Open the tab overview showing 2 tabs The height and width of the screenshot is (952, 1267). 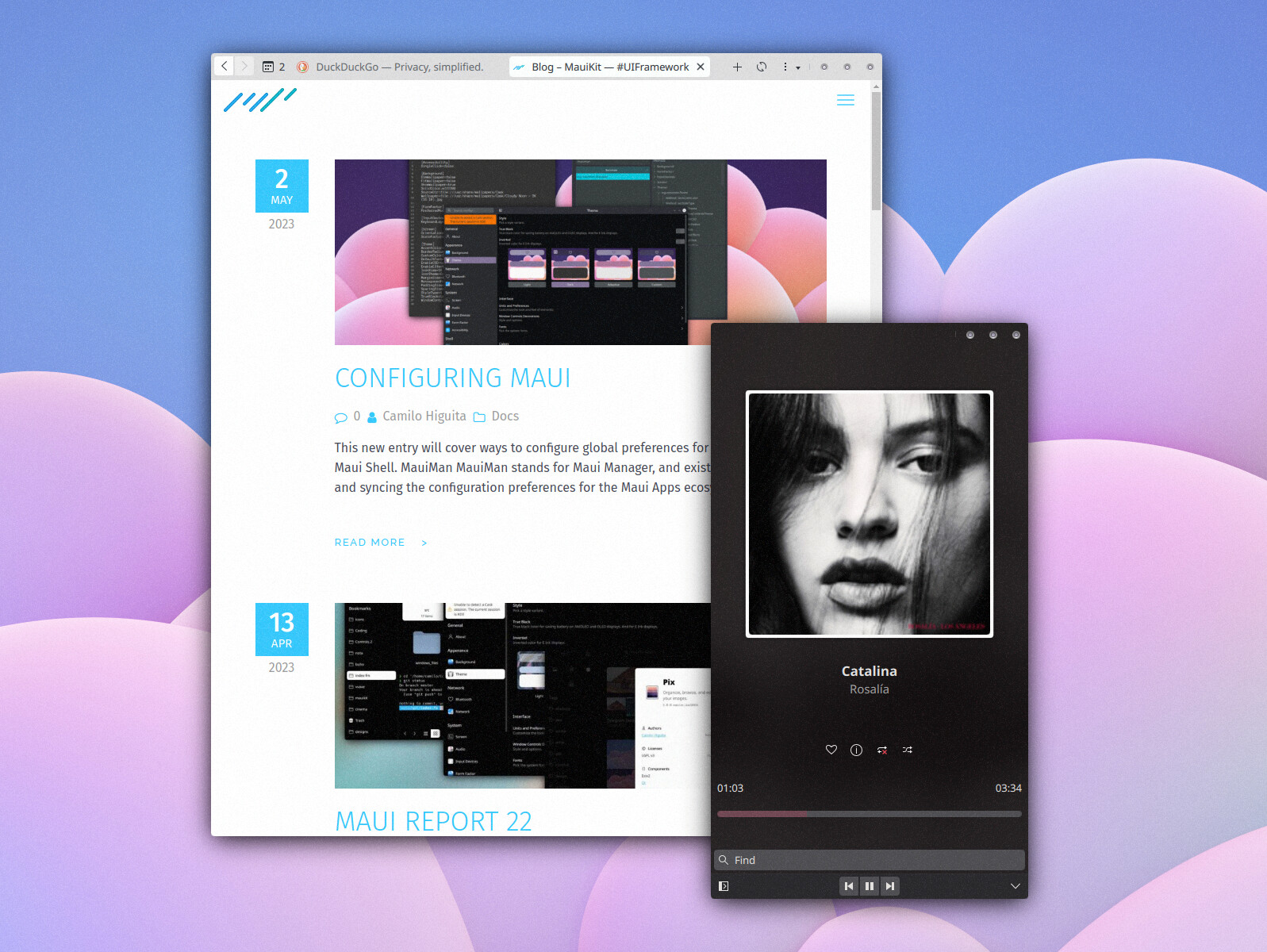click(x=274, y=67)
